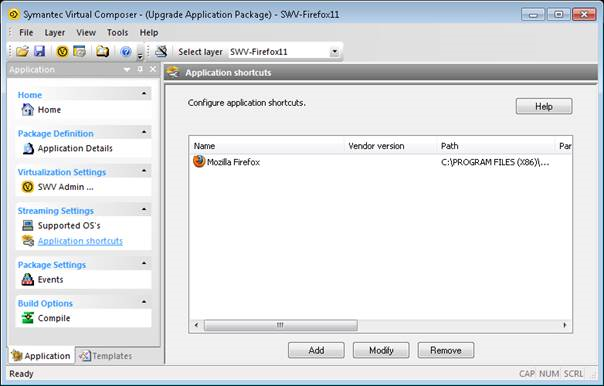
Task: Collapse the Streaming Settings section
Action: click(x=144, y=209)
